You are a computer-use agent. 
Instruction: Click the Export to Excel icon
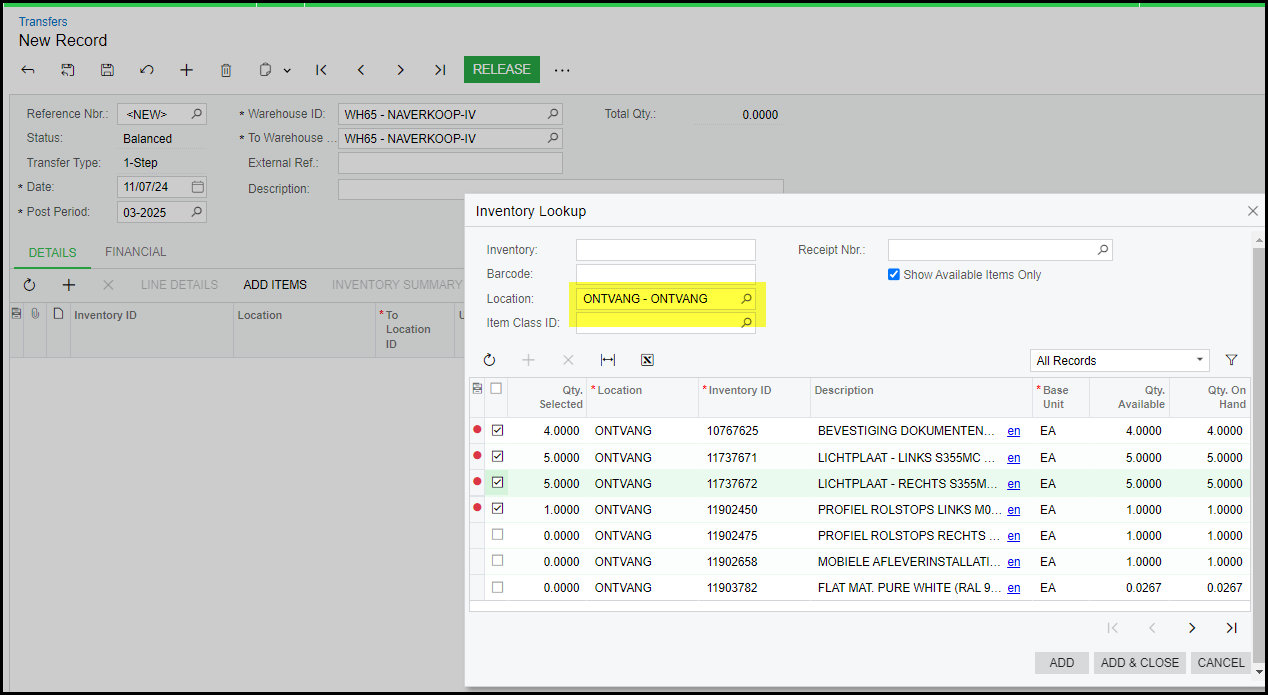tap(647, 360)
